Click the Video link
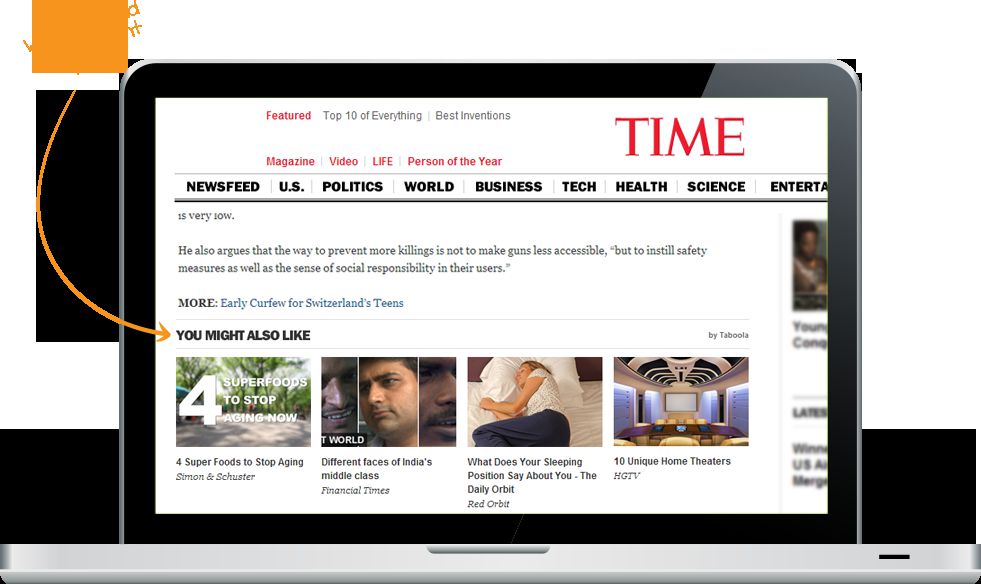 tap(343, 161)
